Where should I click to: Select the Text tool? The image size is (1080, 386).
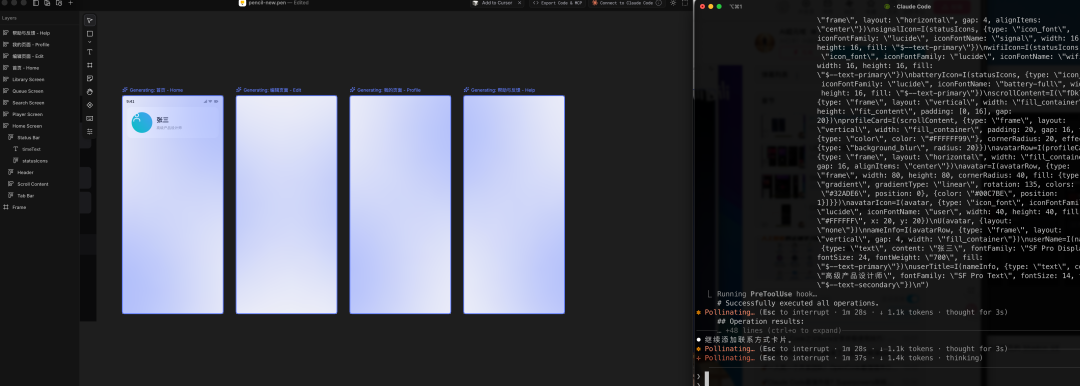90,52
